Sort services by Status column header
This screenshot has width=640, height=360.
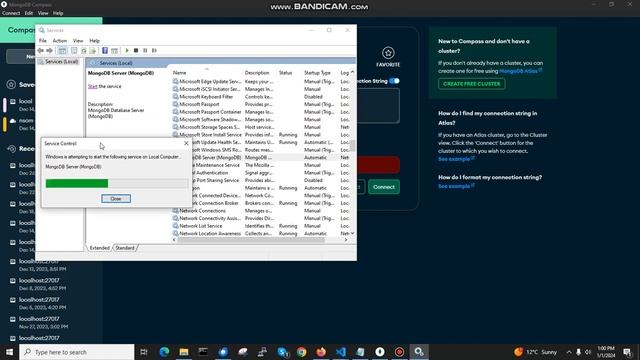(289, 73)
